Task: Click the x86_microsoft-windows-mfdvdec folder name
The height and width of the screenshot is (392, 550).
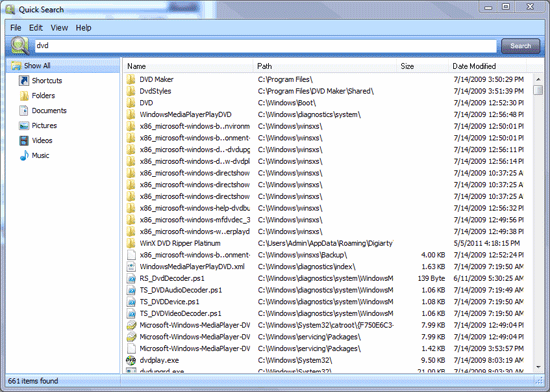Action: point(195,220)
